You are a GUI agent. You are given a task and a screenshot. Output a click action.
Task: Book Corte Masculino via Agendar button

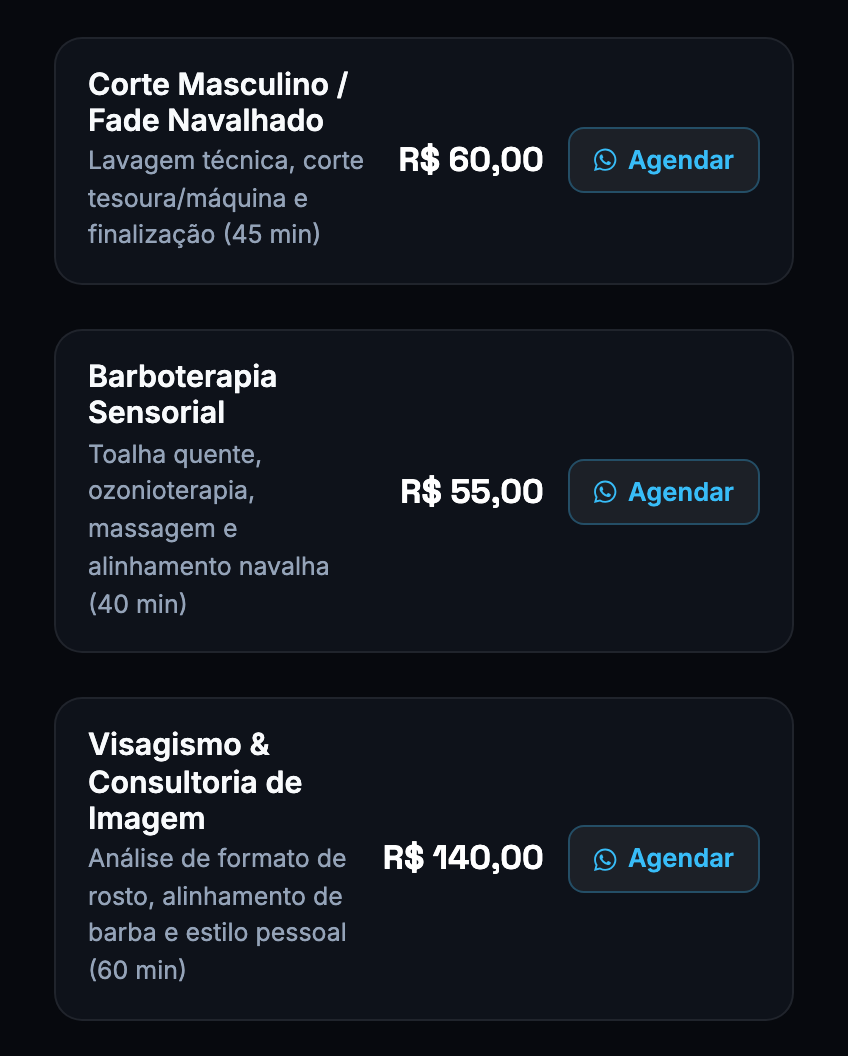click(x=663, y=160)
